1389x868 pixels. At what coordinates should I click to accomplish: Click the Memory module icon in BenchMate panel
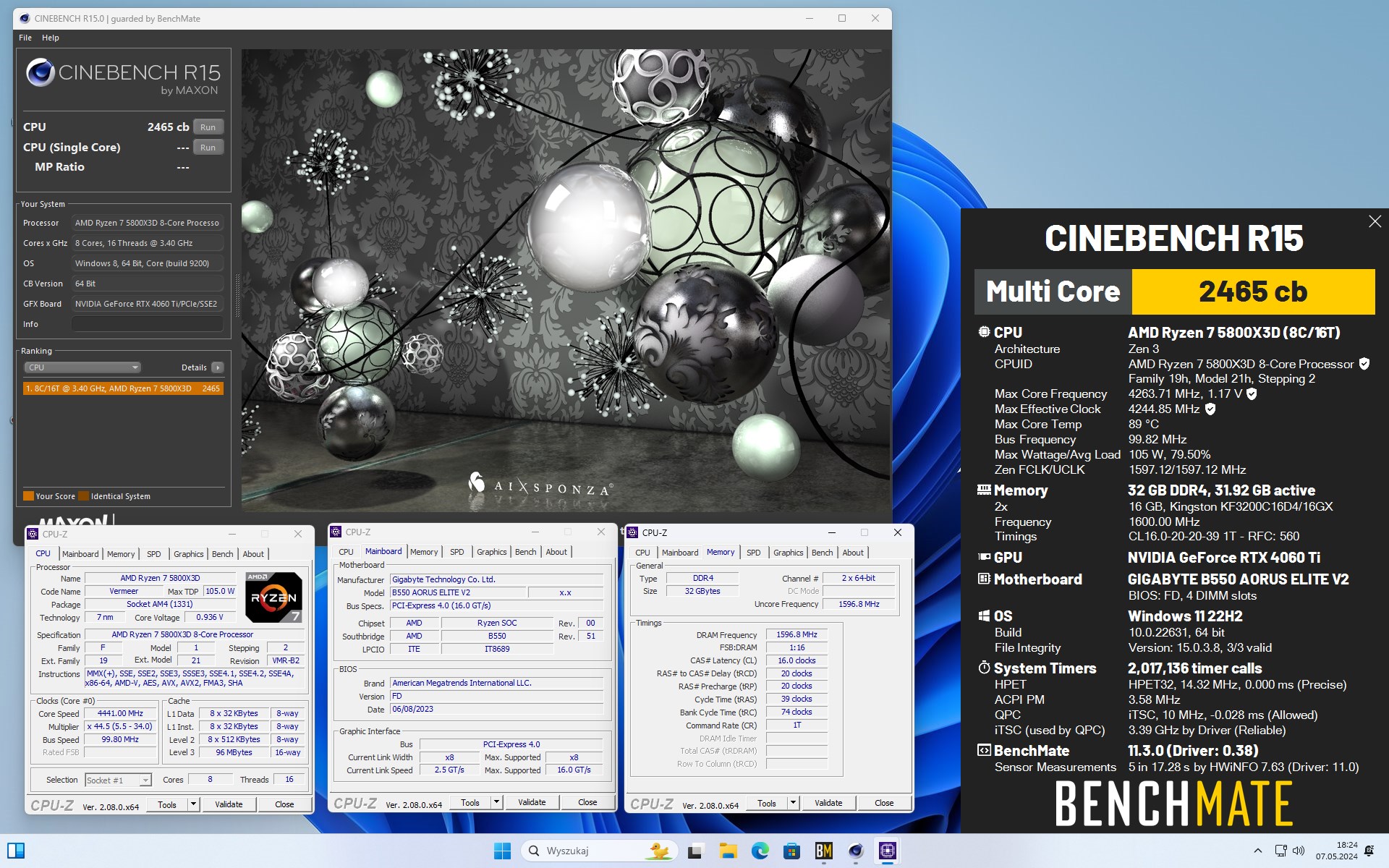point(984,490)
